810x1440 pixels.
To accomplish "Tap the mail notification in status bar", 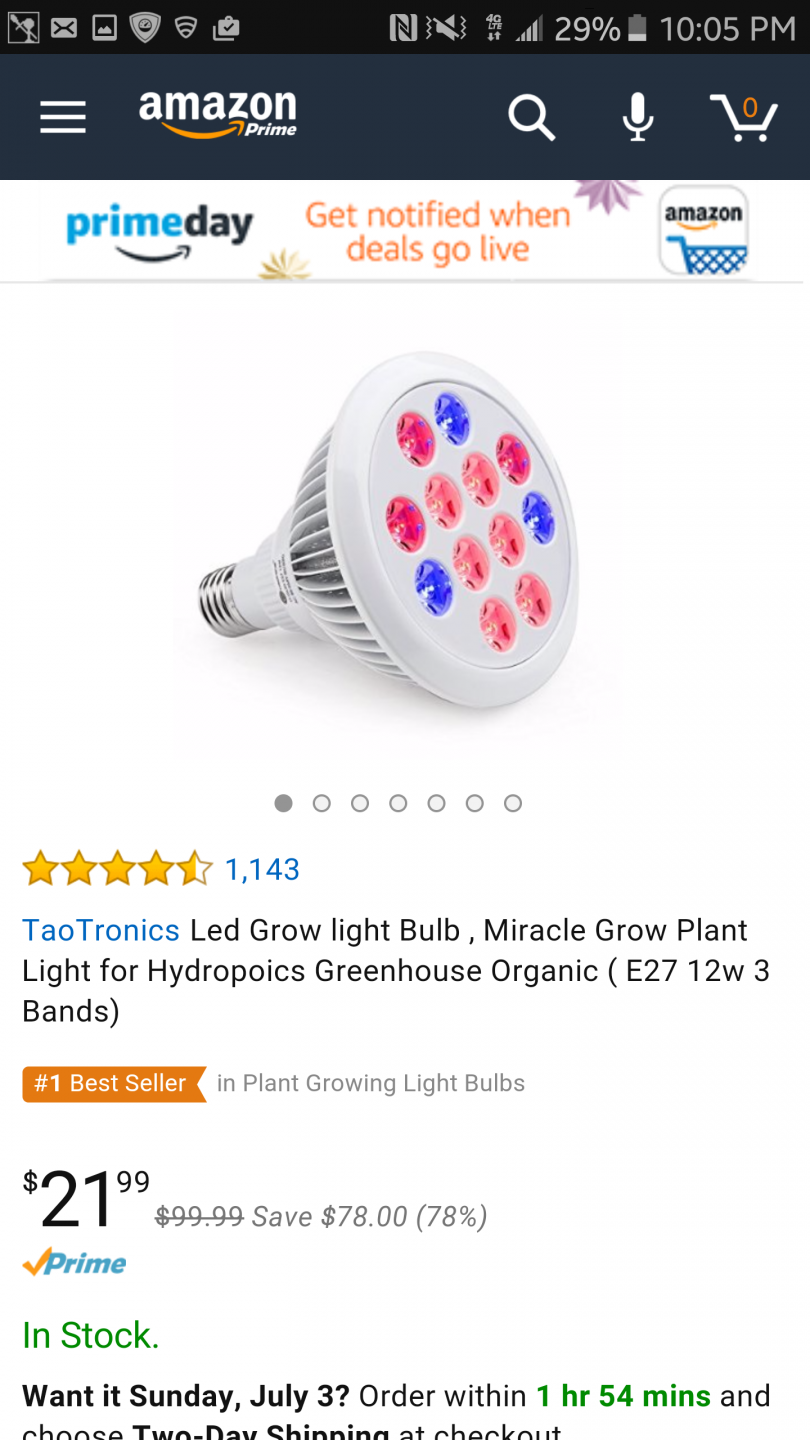I will pos(64,28).
